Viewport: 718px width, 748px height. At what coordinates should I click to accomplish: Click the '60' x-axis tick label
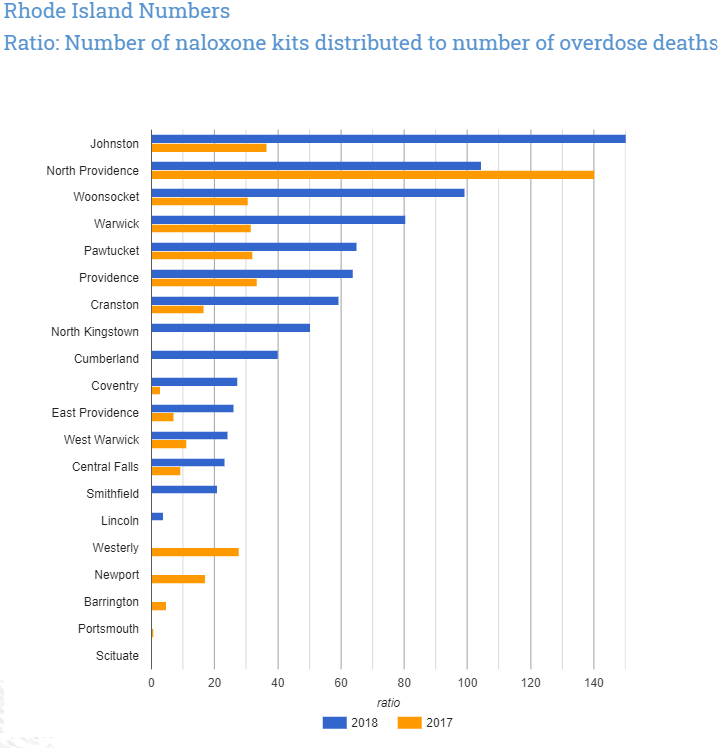coord(341,683)
